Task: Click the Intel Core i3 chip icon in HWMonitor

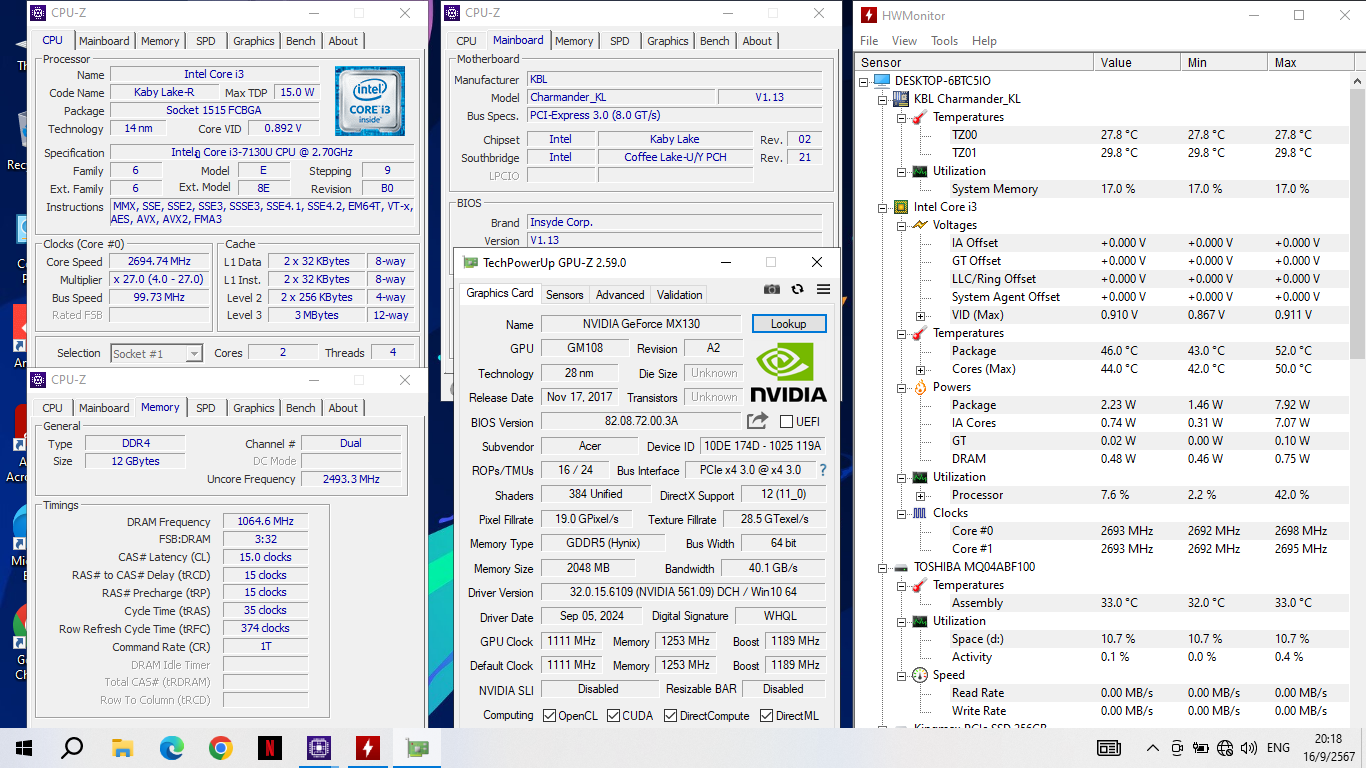Action: (901, 207)
